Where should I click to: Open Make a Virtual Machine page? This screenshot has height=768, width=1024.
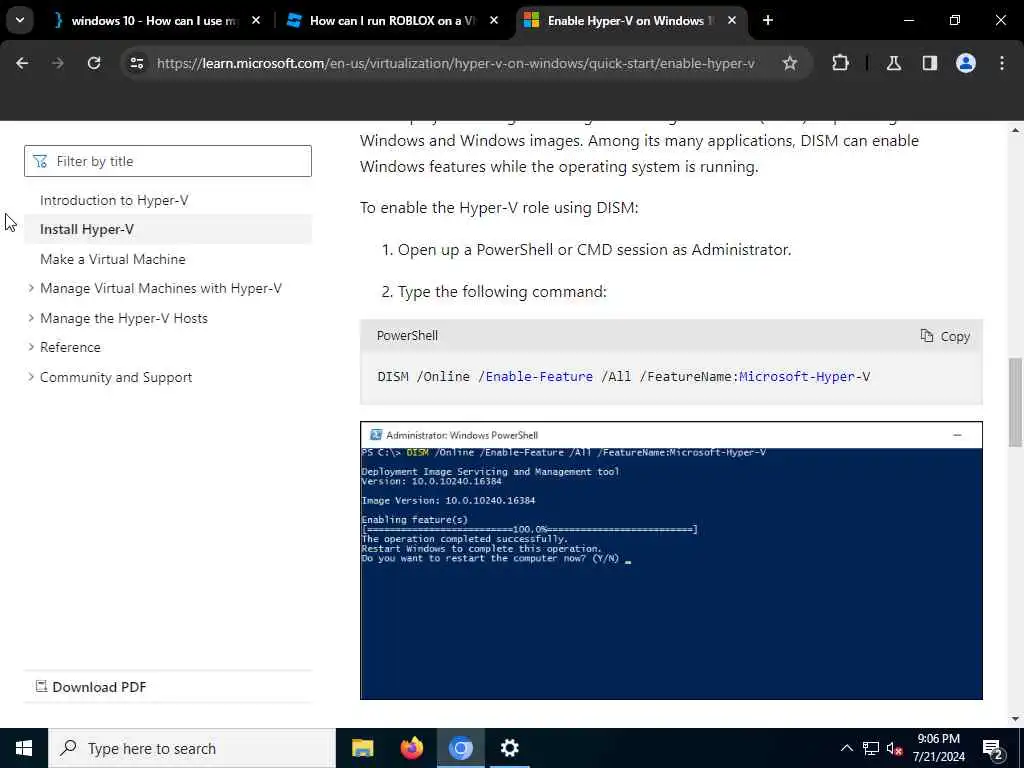(113, 259)
